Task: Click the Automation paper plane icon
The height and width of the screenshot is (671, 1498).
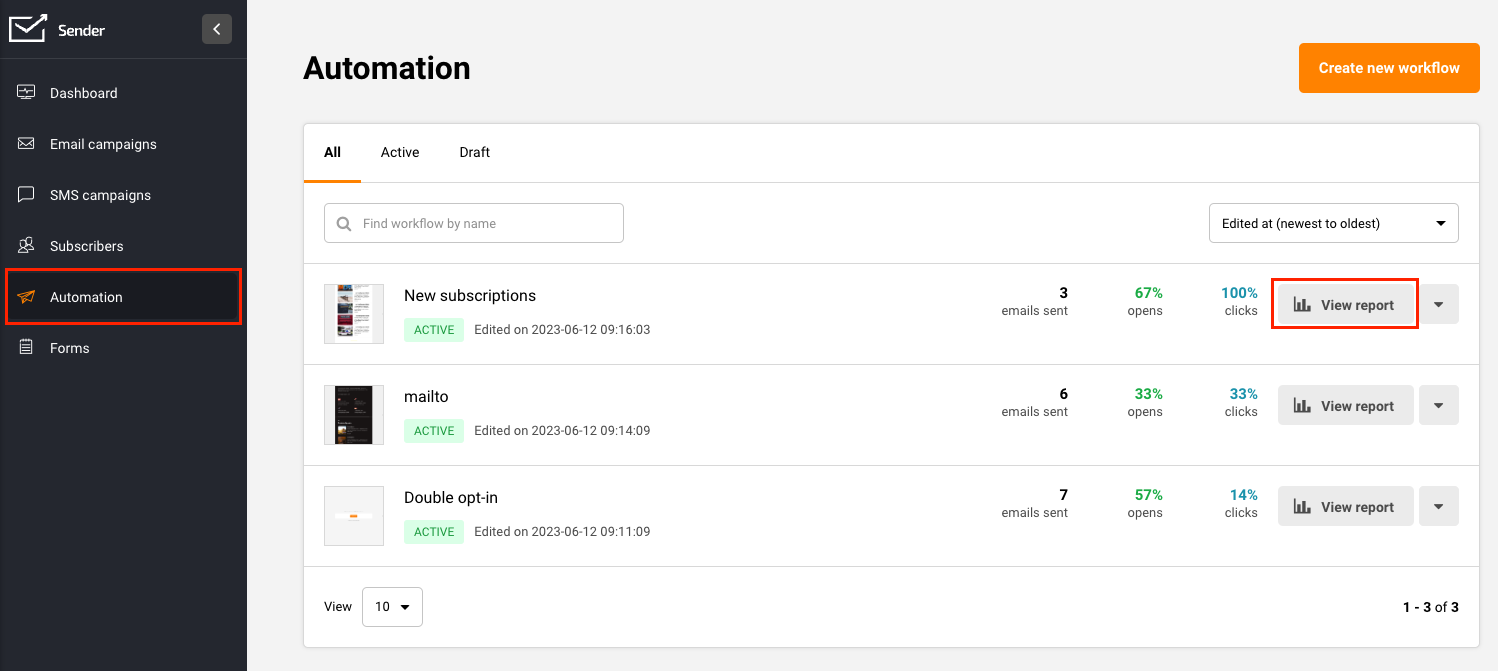Action: [x=27, y=297]
